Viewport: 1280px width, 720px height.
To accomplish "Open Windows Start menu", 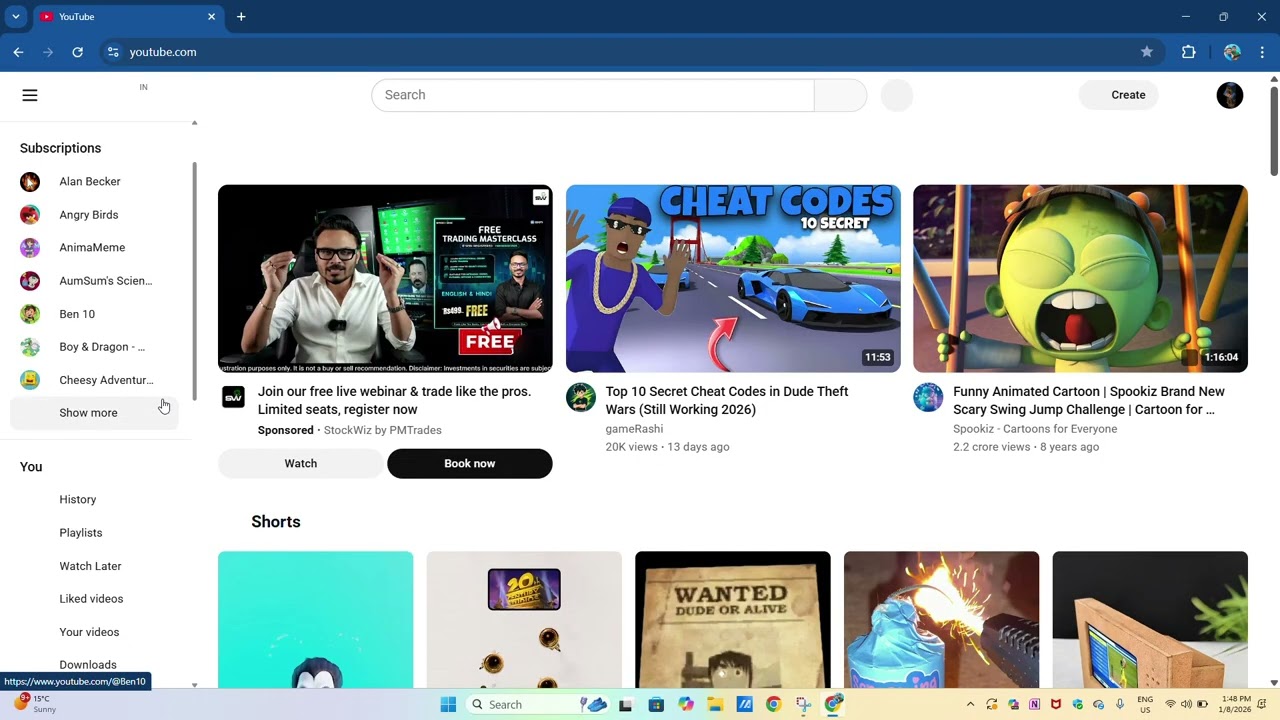I will tap(448, 704).
